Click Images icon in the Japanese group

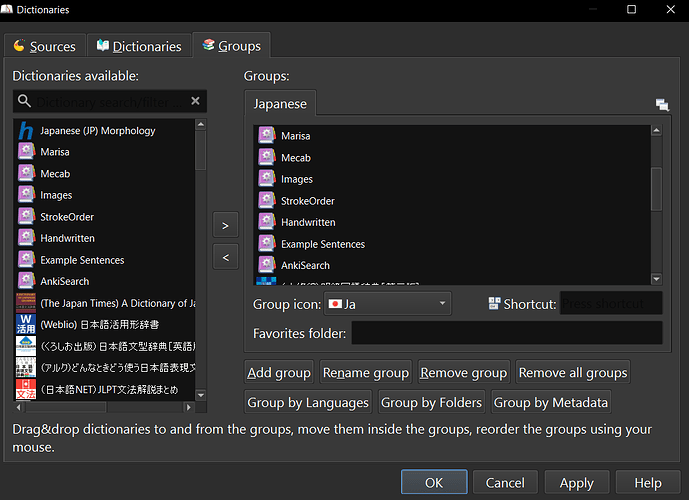pyautogui.click(x=267, y=179)
